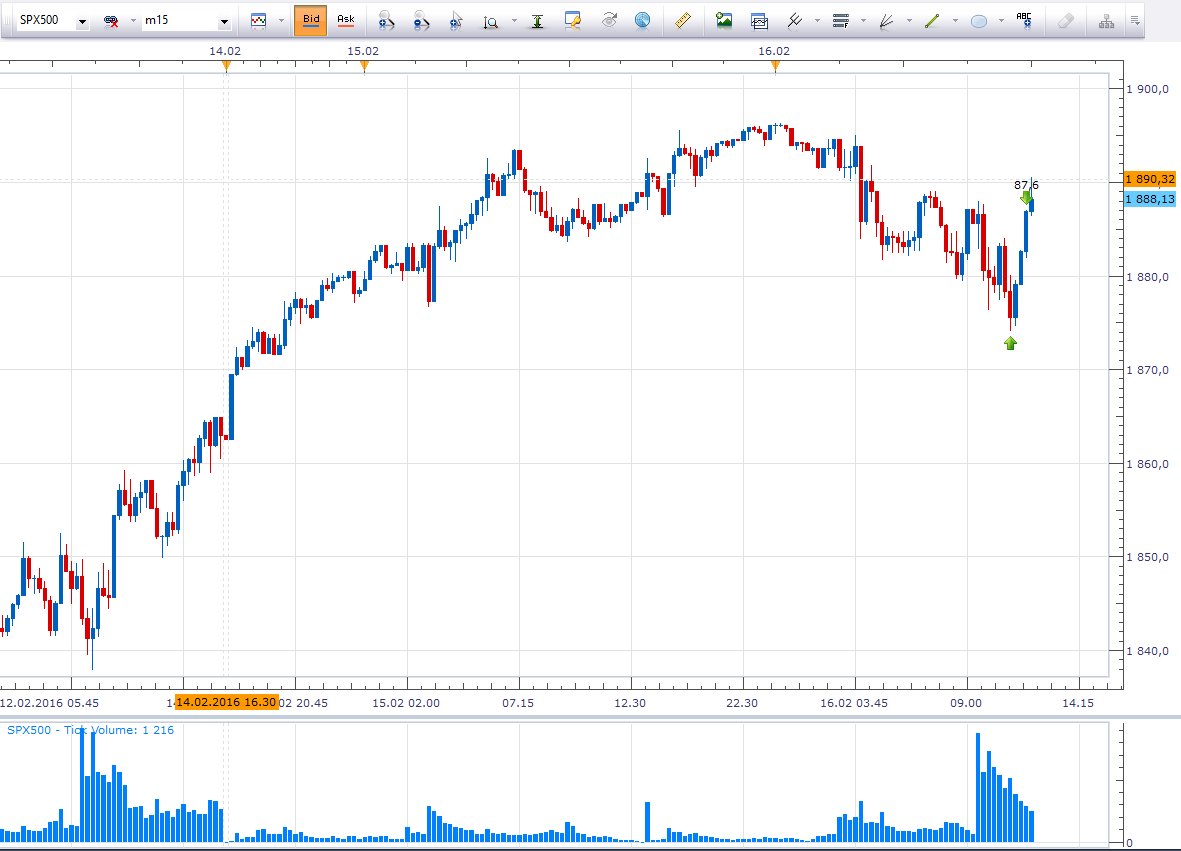Viewport: 1181px width, 851px height.
Task: Expand the pitchfork tool dropdown arrow
Action: 817,21
